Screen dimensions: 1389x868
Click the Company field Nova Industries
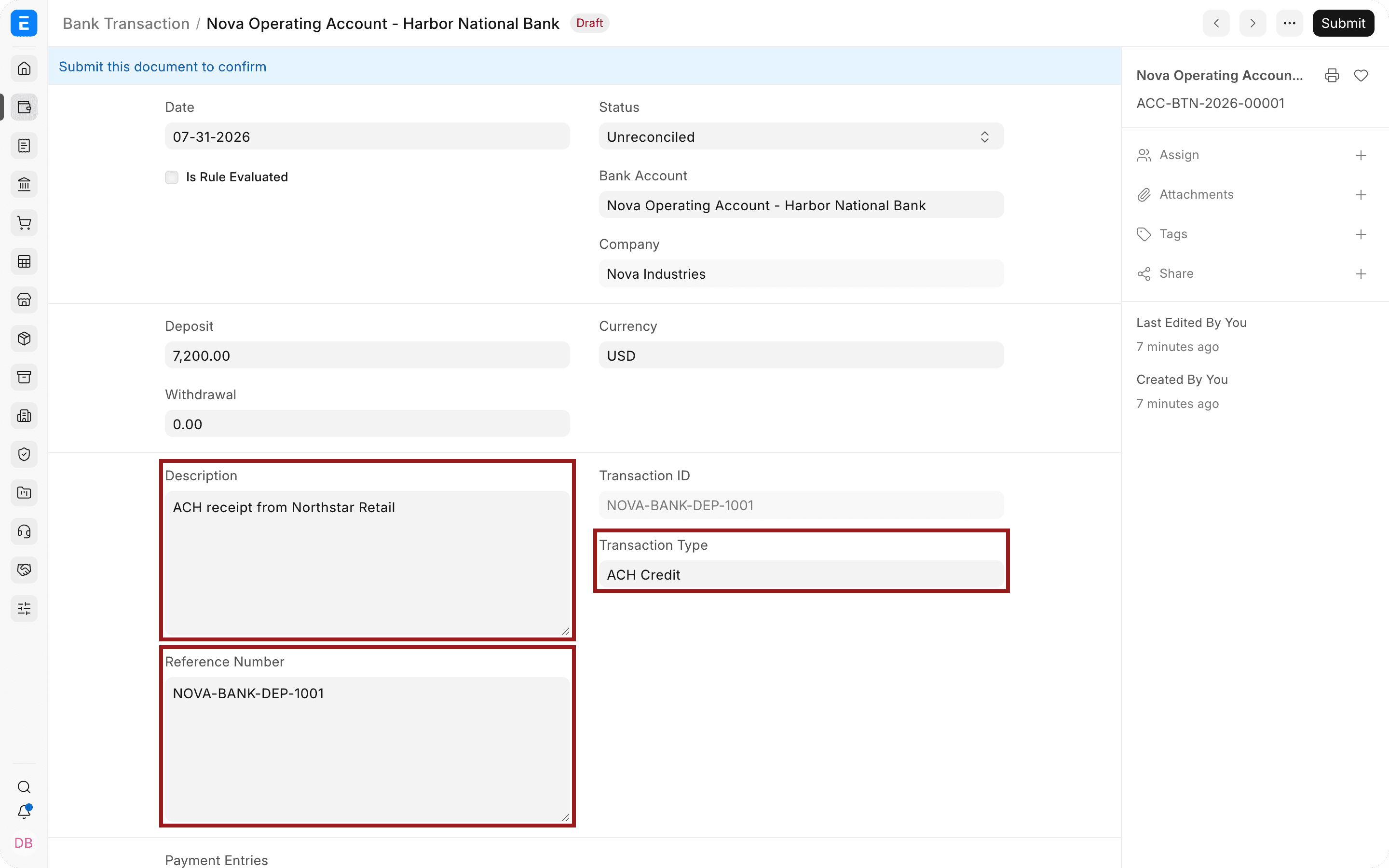pyautogui.click(x=801, y=274)
